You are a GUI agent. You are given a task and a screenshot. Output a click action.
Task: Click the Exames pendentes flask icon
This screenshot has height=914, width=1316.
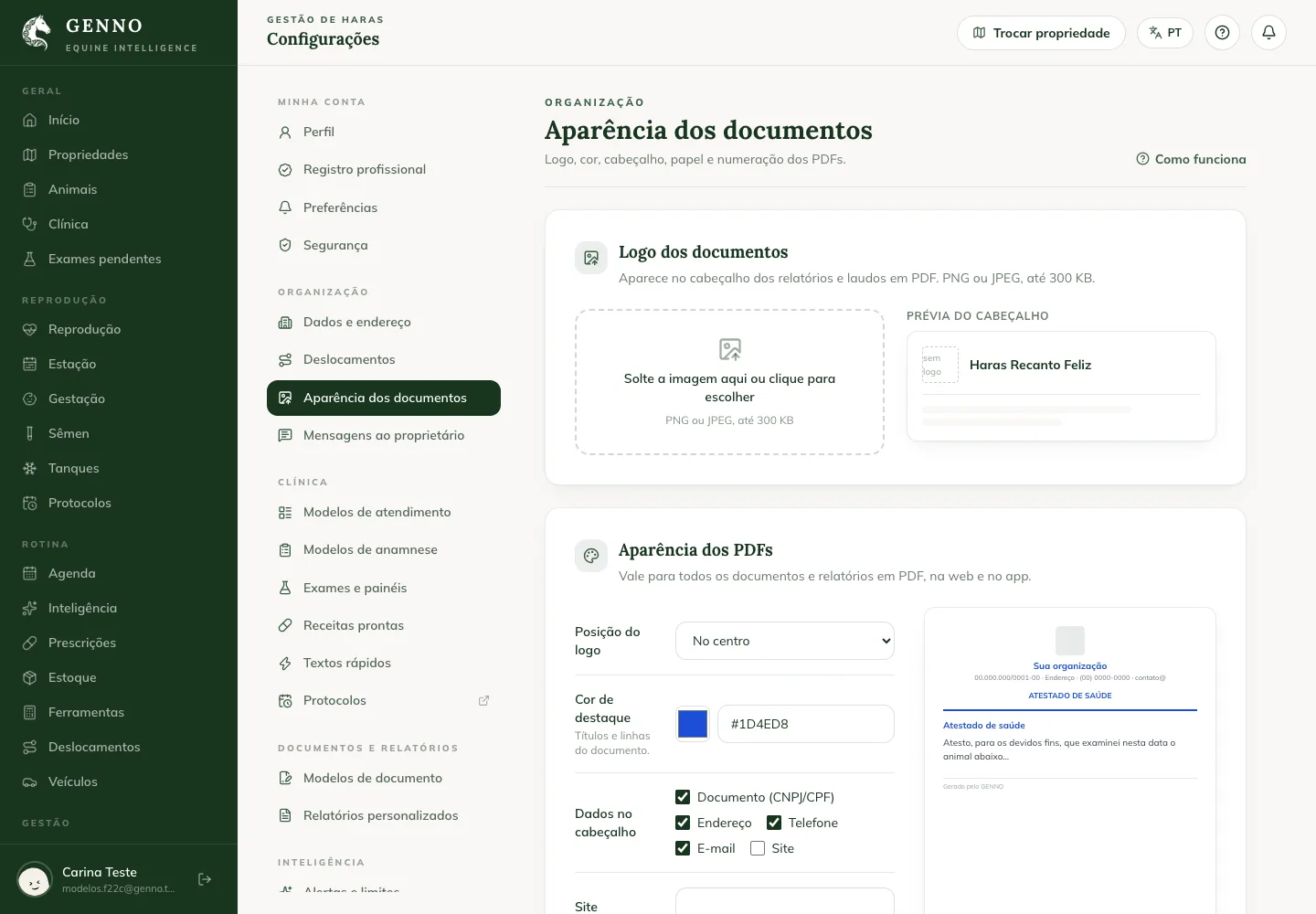click(x=29, y=259)
